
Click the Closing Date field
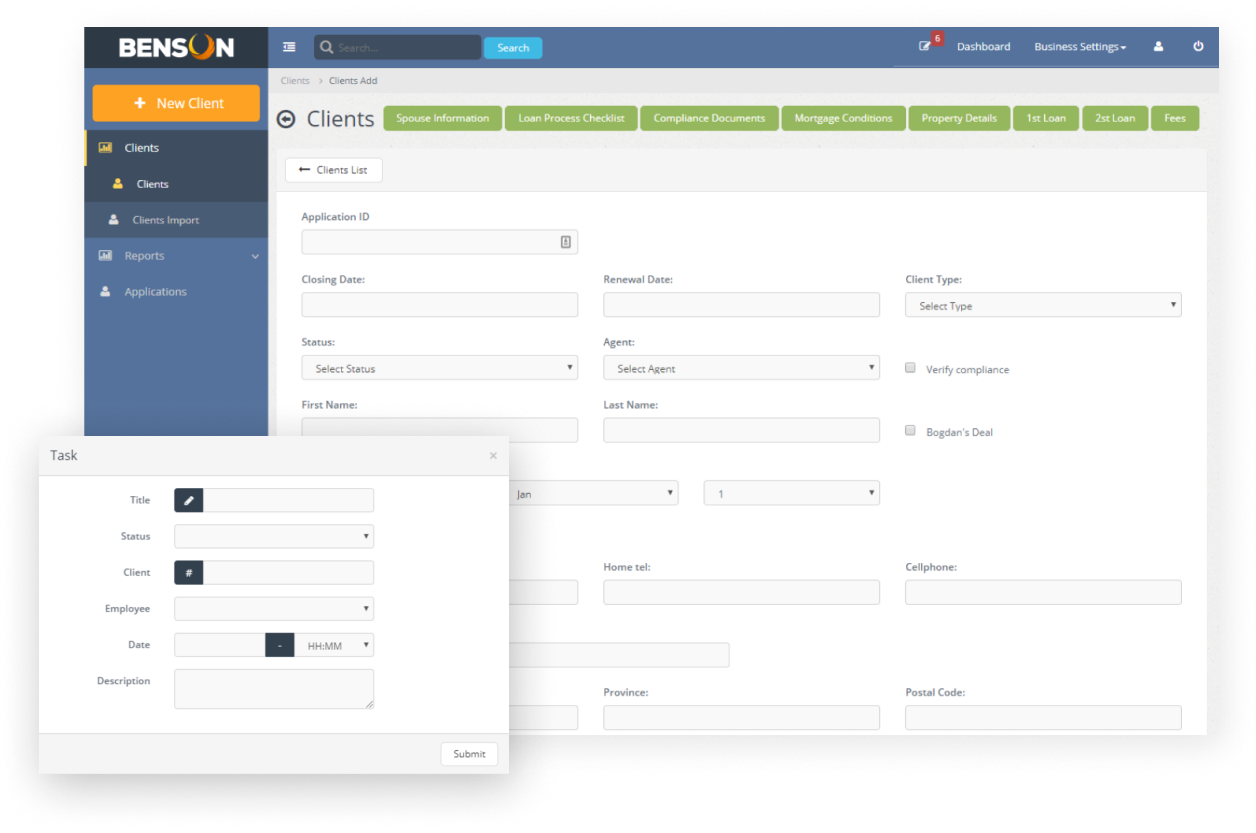click(x=439, y=305)
